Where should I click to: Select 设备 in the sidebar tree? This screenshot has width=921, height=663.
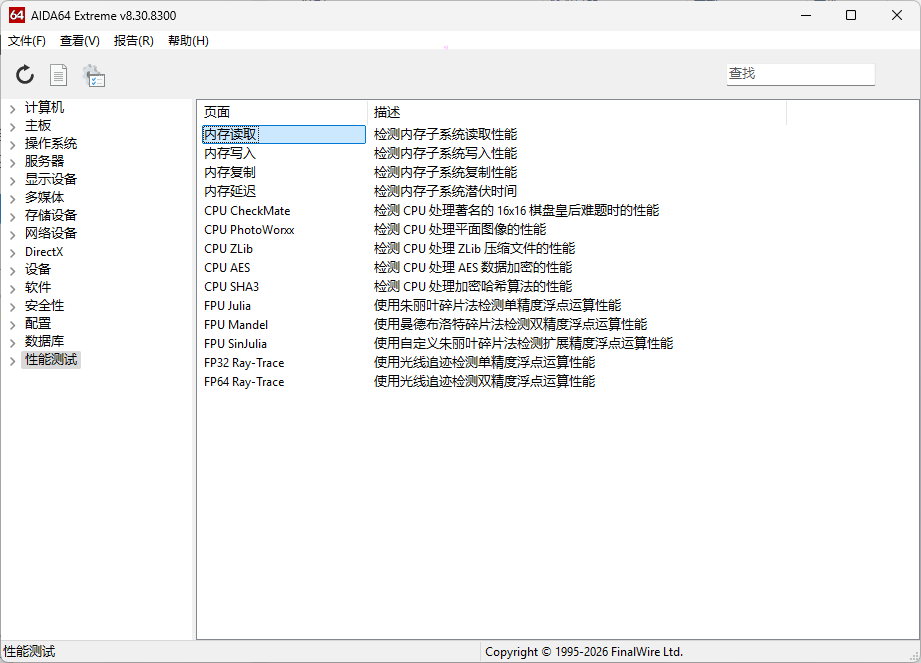click(38, 270)
